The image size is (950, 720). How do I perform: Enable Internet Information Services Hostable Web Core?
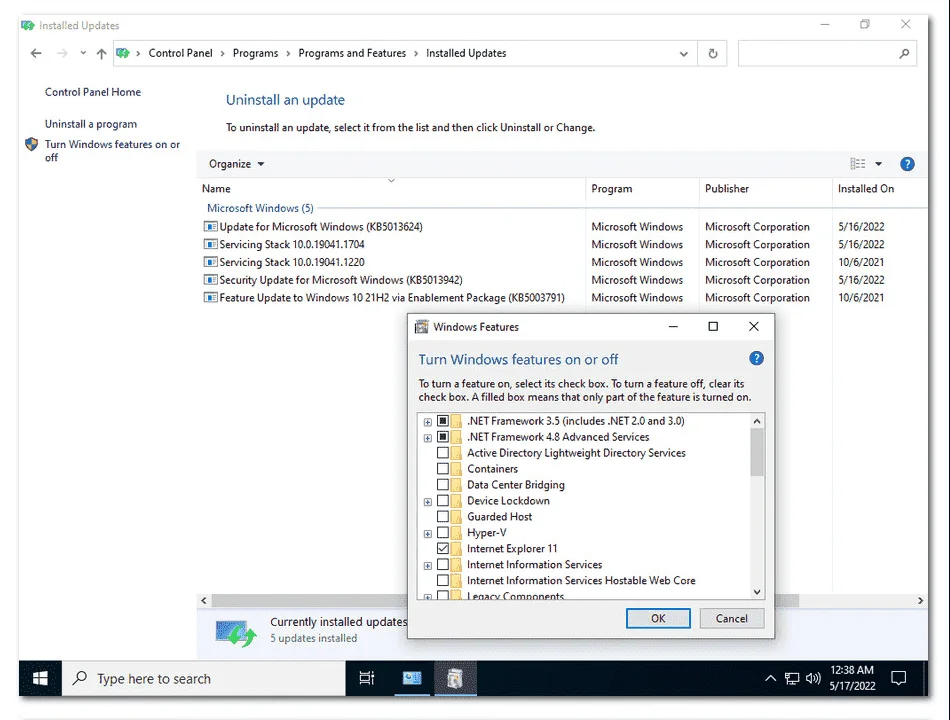coord(443,581)
